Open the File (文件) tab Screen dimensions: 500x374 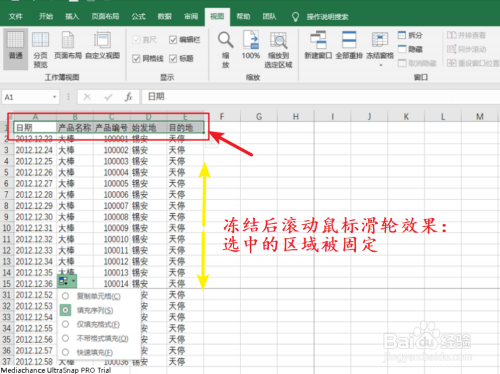tap(16, 16)
